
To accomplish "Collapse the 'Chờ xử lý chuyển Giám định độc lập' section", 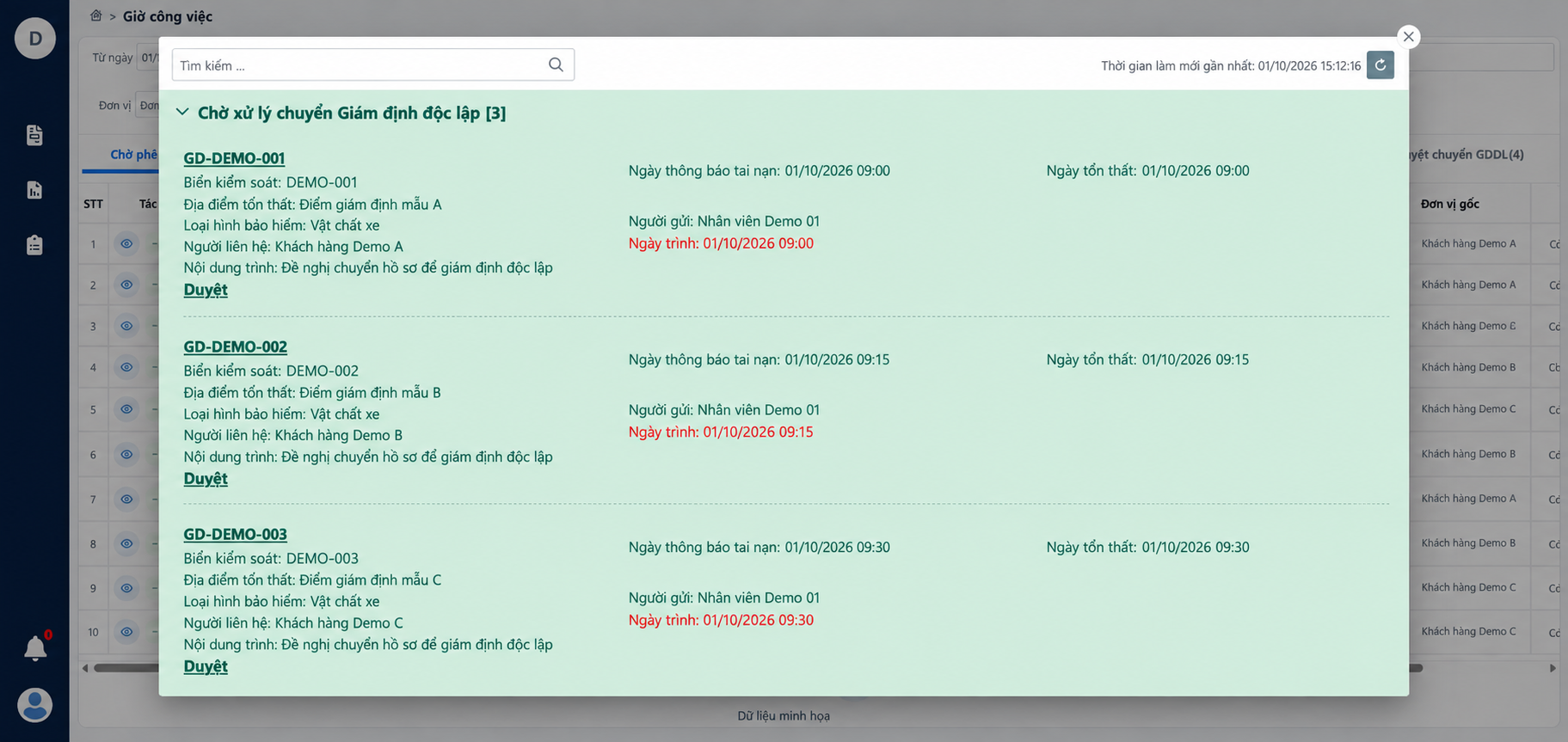I will pos(182,112).
